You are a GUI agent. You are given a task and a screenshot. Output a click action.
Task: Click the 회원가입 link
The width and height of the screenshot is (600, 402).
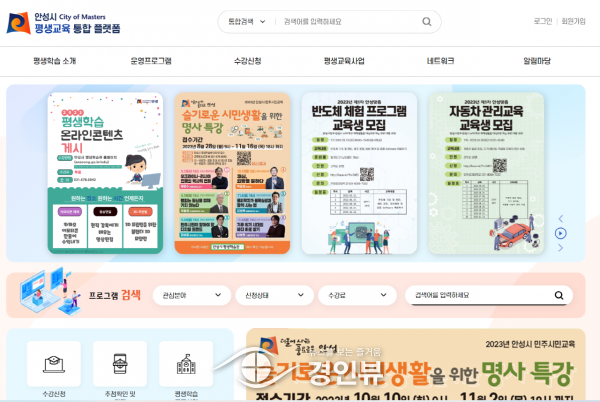click(x=573, y=21)
